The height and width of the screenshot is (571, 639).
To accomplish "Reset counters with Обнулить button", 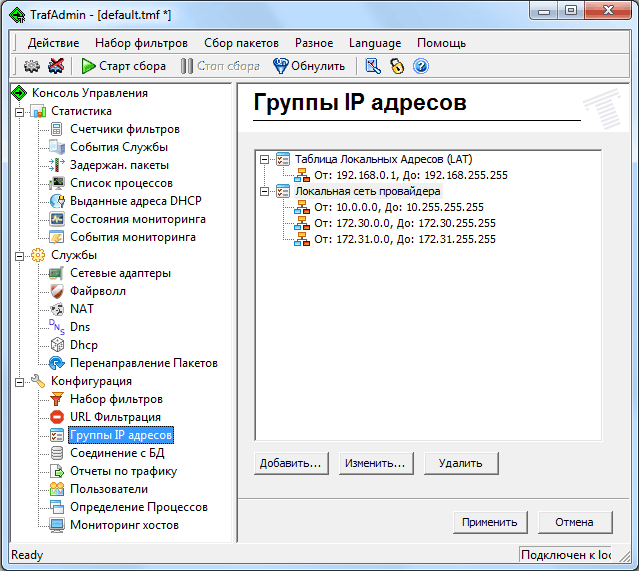I will point(309,66).
